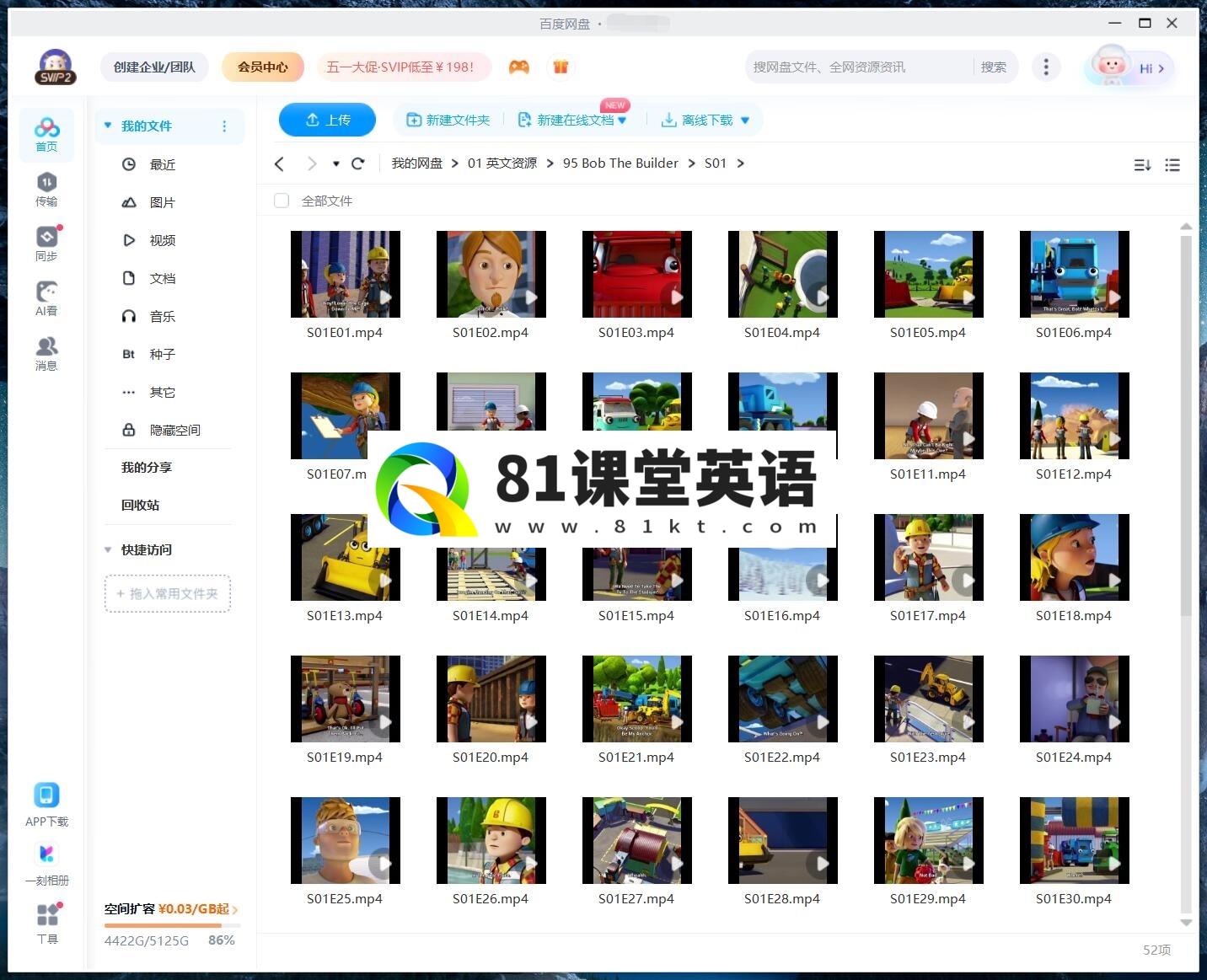
Task: Select 其它 category in sidebar
Action: tap(163, 392)
